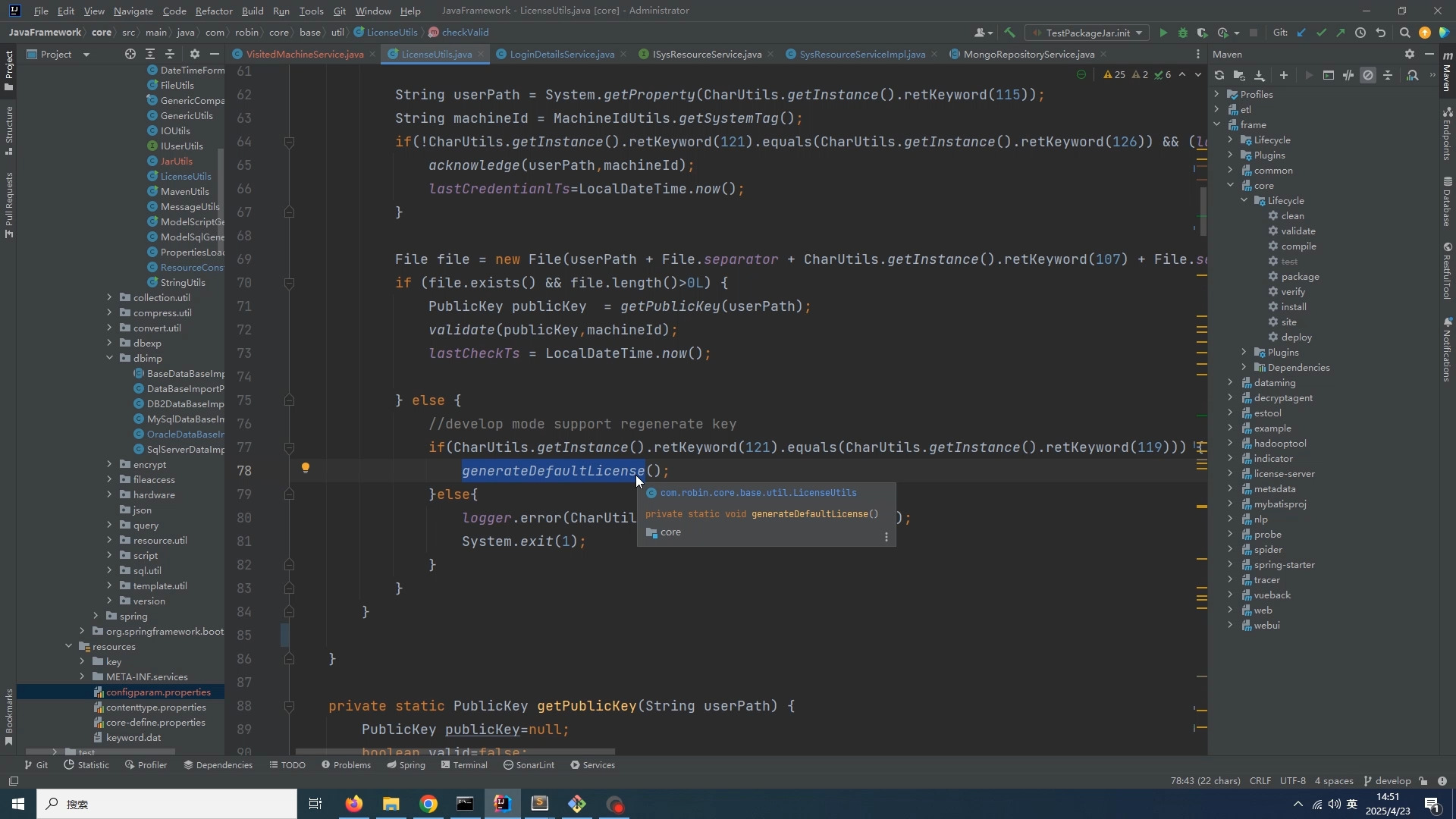Rollback changes with the undo arrow icon
The image size is (1456, 819).
tap(1381, 33)
